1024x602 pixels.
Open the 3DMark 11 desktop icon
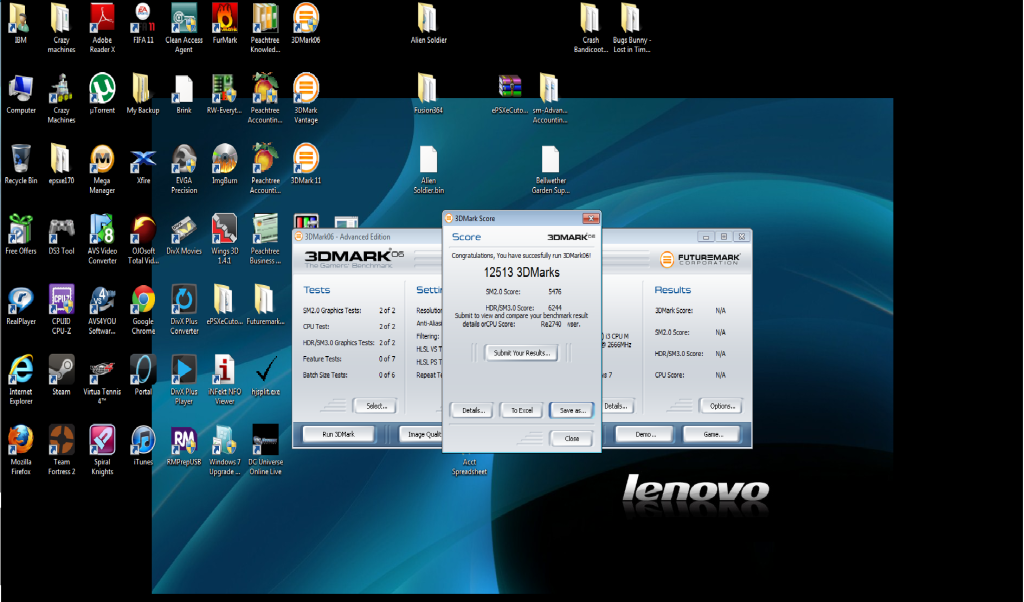(x=306, y=164)
